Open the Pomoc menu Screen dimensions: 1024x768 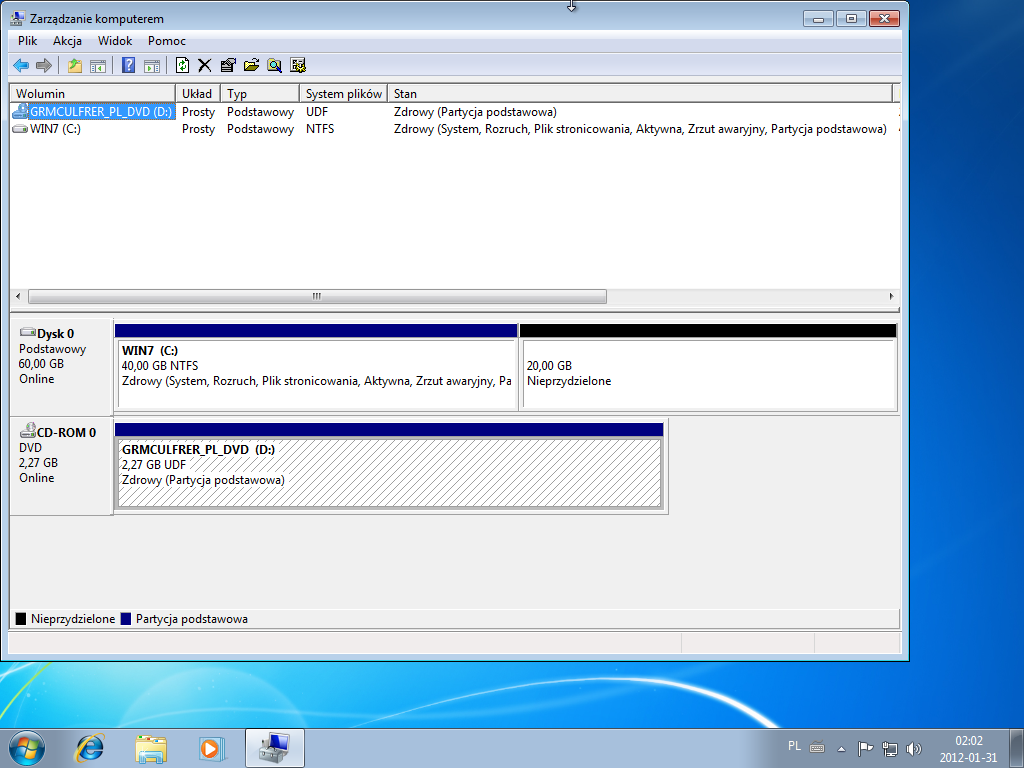[x=167, y=40]
